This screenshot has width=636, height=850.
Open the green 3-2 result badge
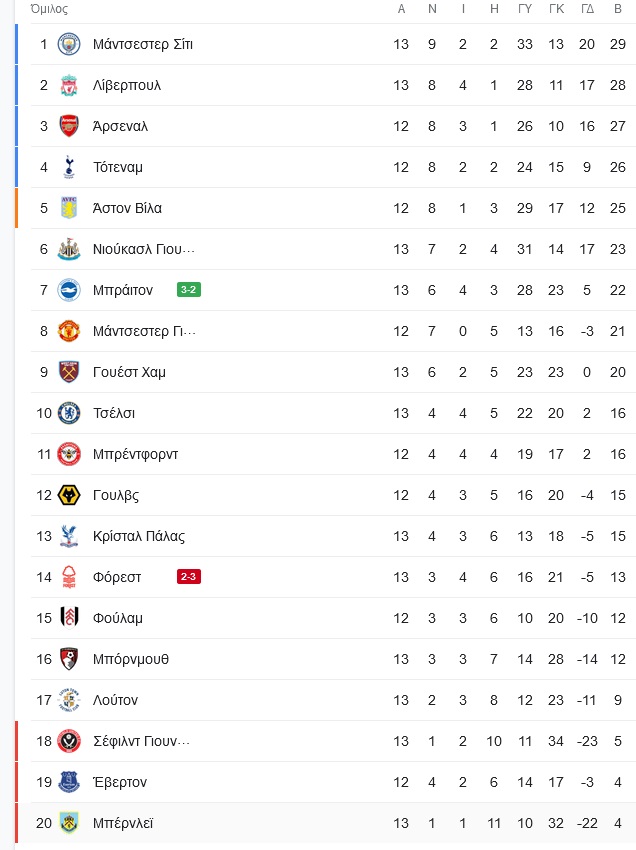(x=189, y=289)
